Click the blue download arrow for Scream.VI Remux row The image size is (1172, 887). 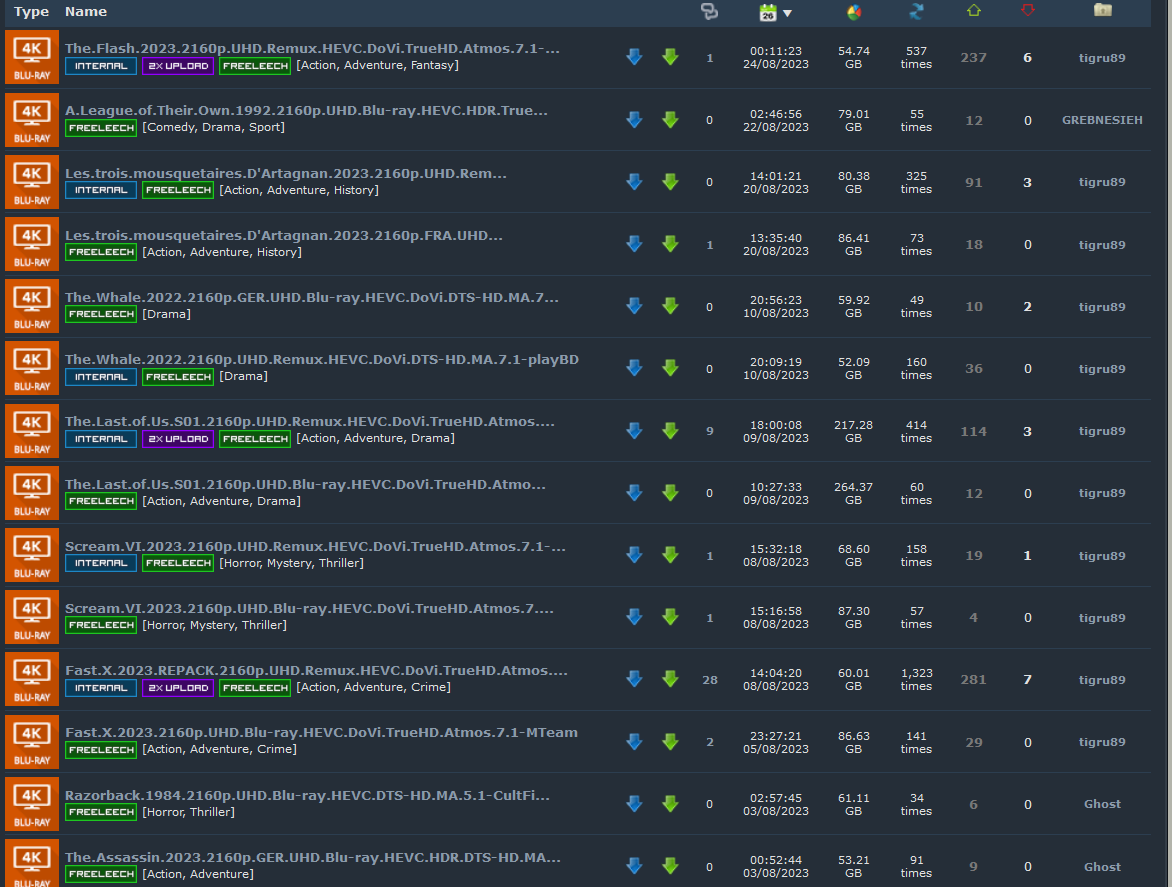point(635,555)
